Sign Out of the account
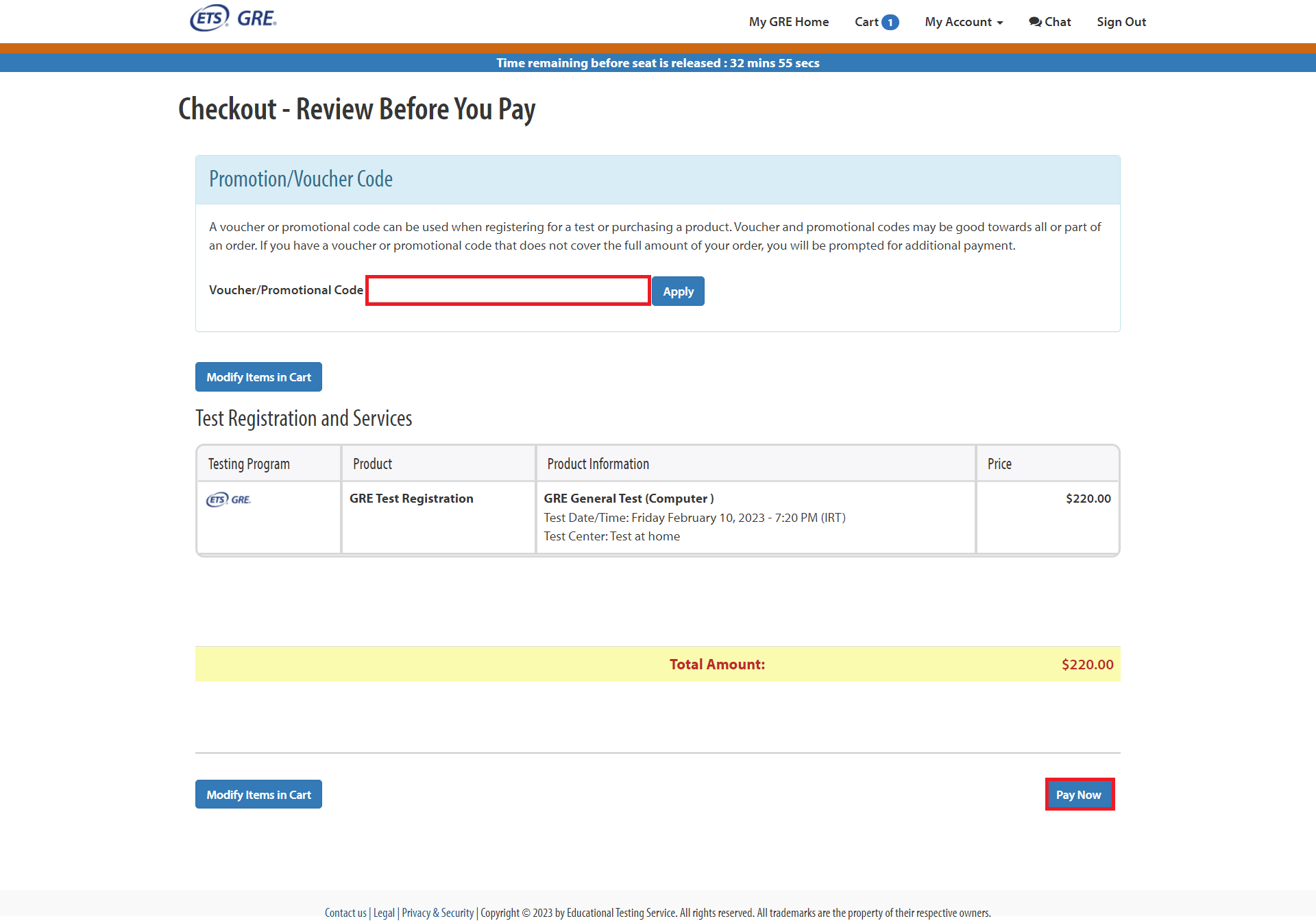Viewport: 1316px width, 921px height. 1121,22
